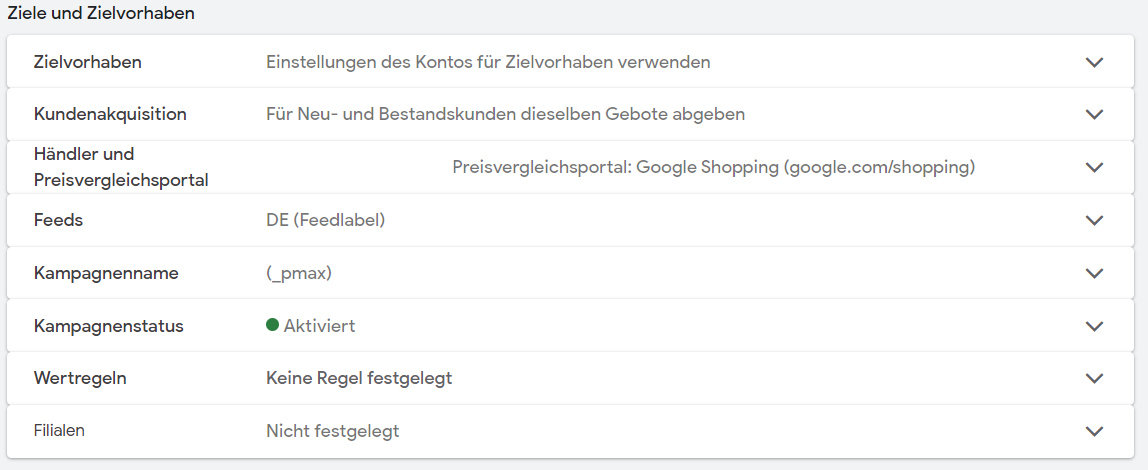Click the Nicht festgelegt value
Viewport: 1148px width, 470px height.
332,431
